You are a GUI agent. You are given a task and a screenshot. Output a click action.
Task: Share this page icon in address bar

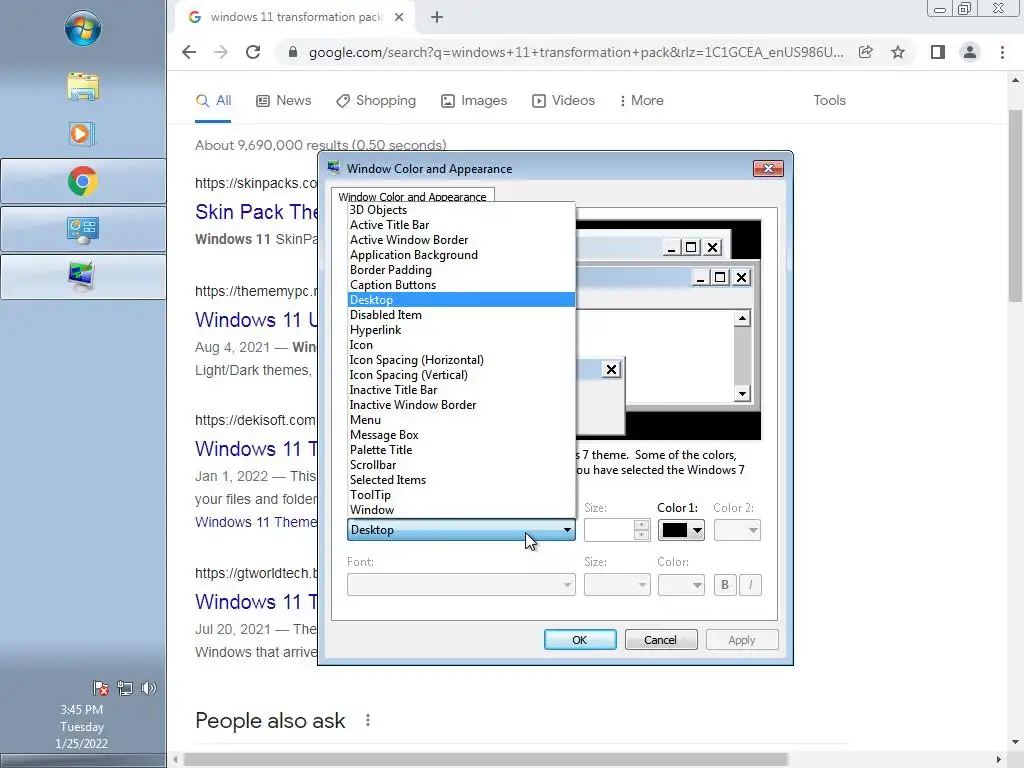point(865,52)
